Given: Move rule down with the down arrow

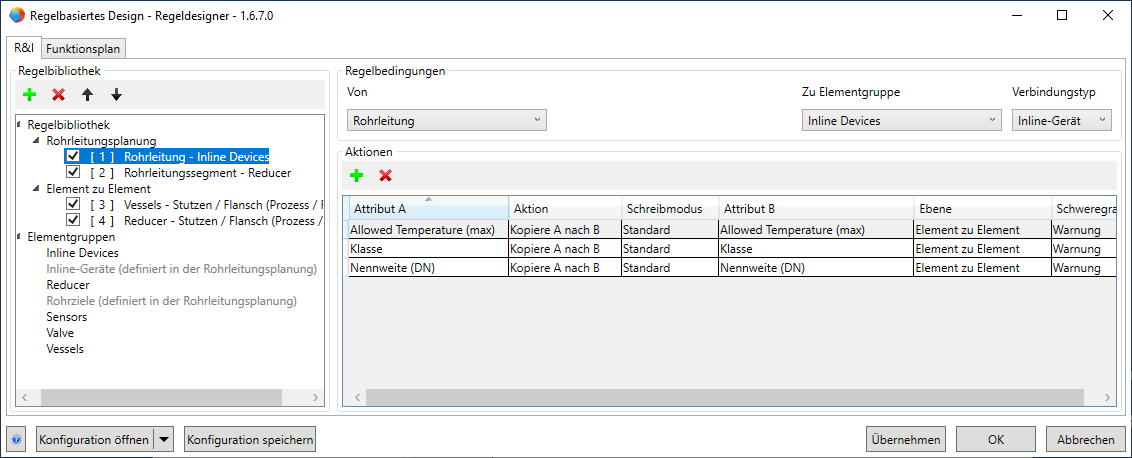Looking at the screenshot, I should point(116,95).
